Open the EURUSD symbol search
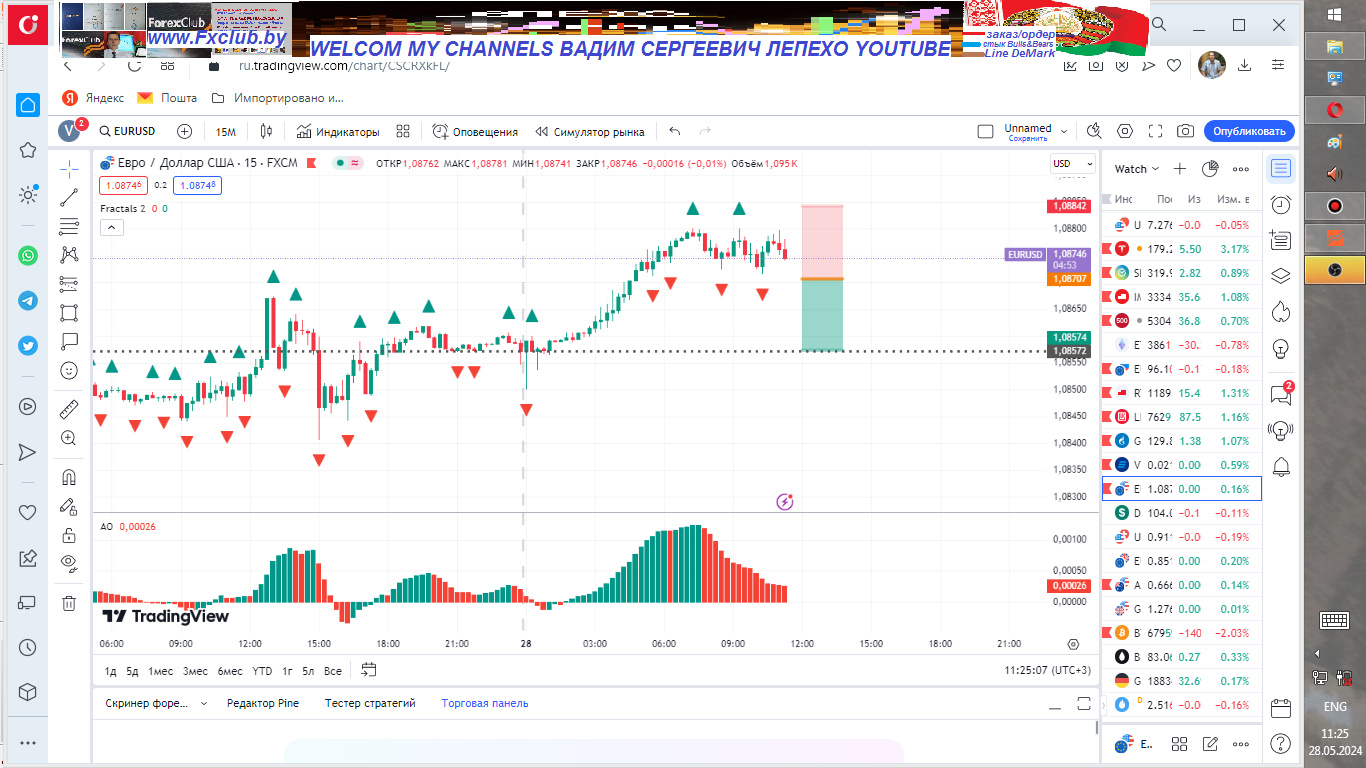This screenshot has width=1366, height=768. [x=127, y=131]
